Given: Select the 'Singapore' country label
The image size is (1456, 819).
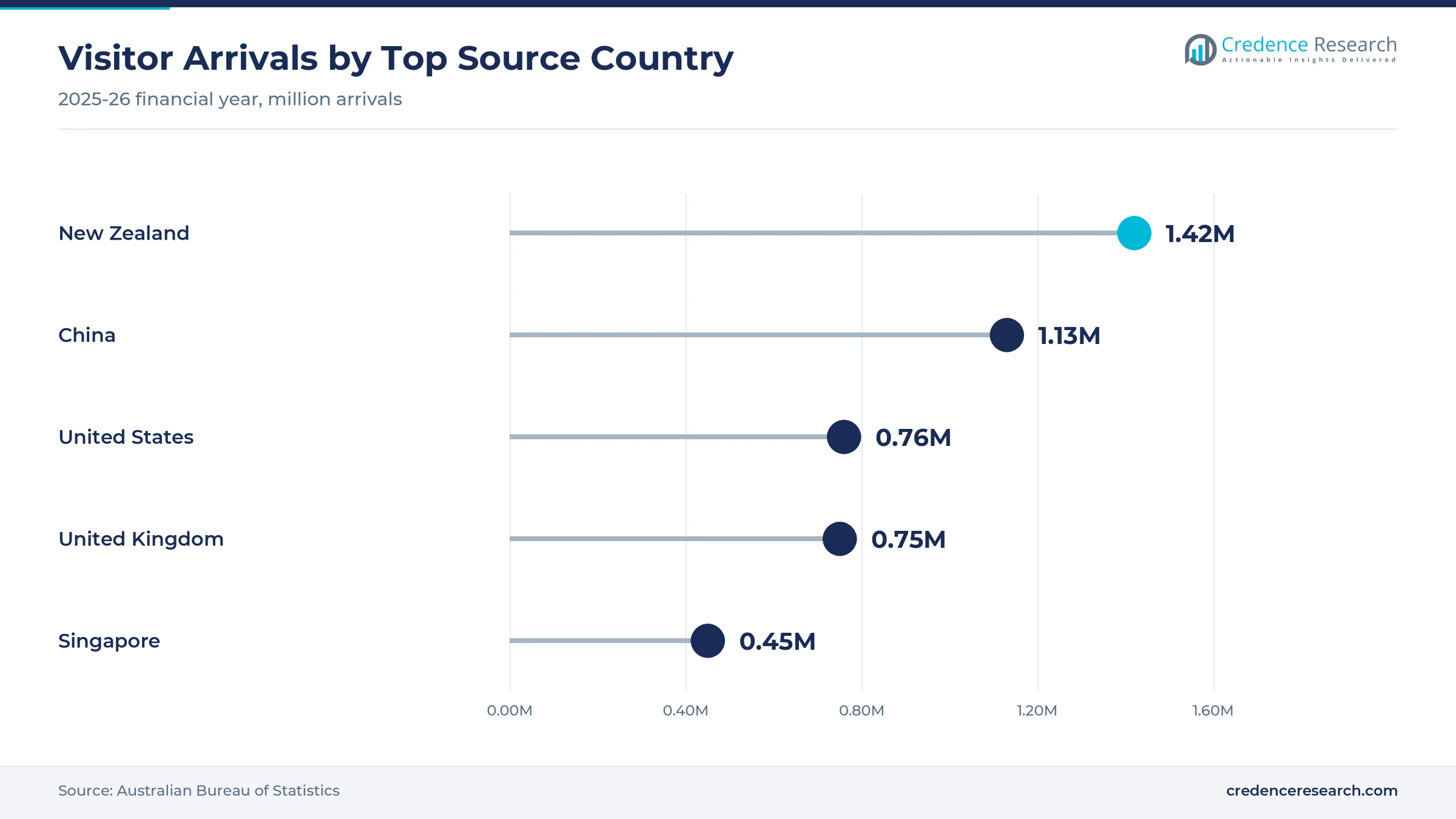Looking at the screenshot, I should pyautogui.click(x=109, y=642).
